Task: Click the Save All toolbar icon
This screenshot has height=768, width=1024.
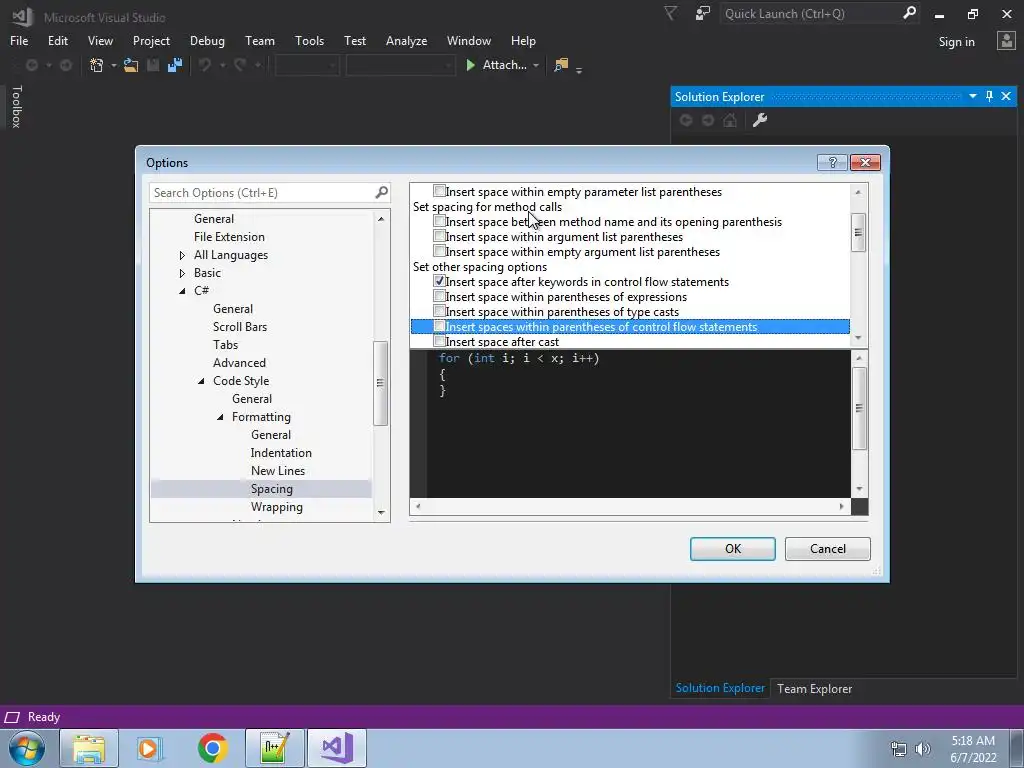Action: coord(175,65)
